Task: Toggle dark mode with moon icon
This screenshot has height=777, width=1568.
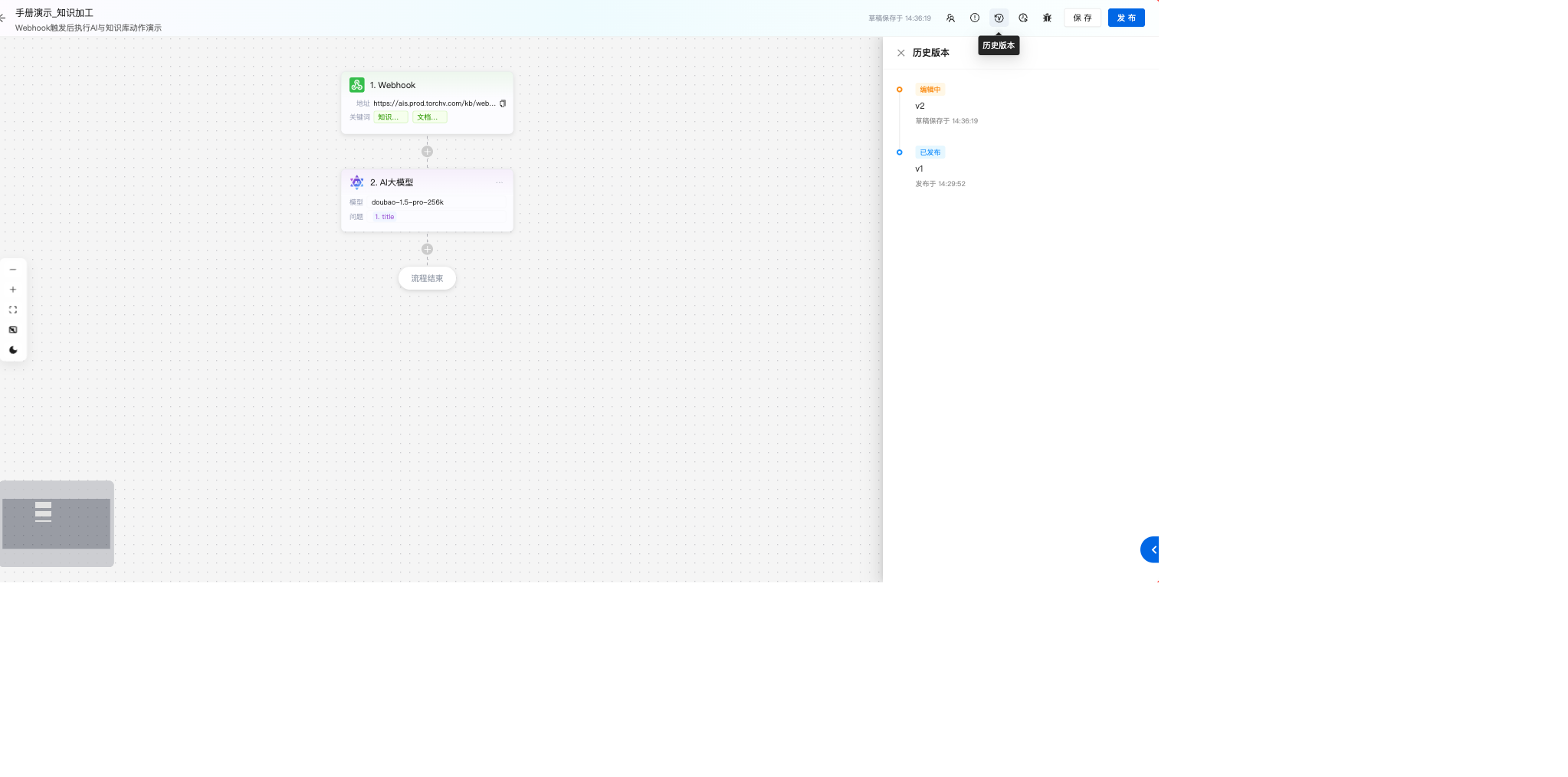Action: pyautogui.click(x=13, y=350)
